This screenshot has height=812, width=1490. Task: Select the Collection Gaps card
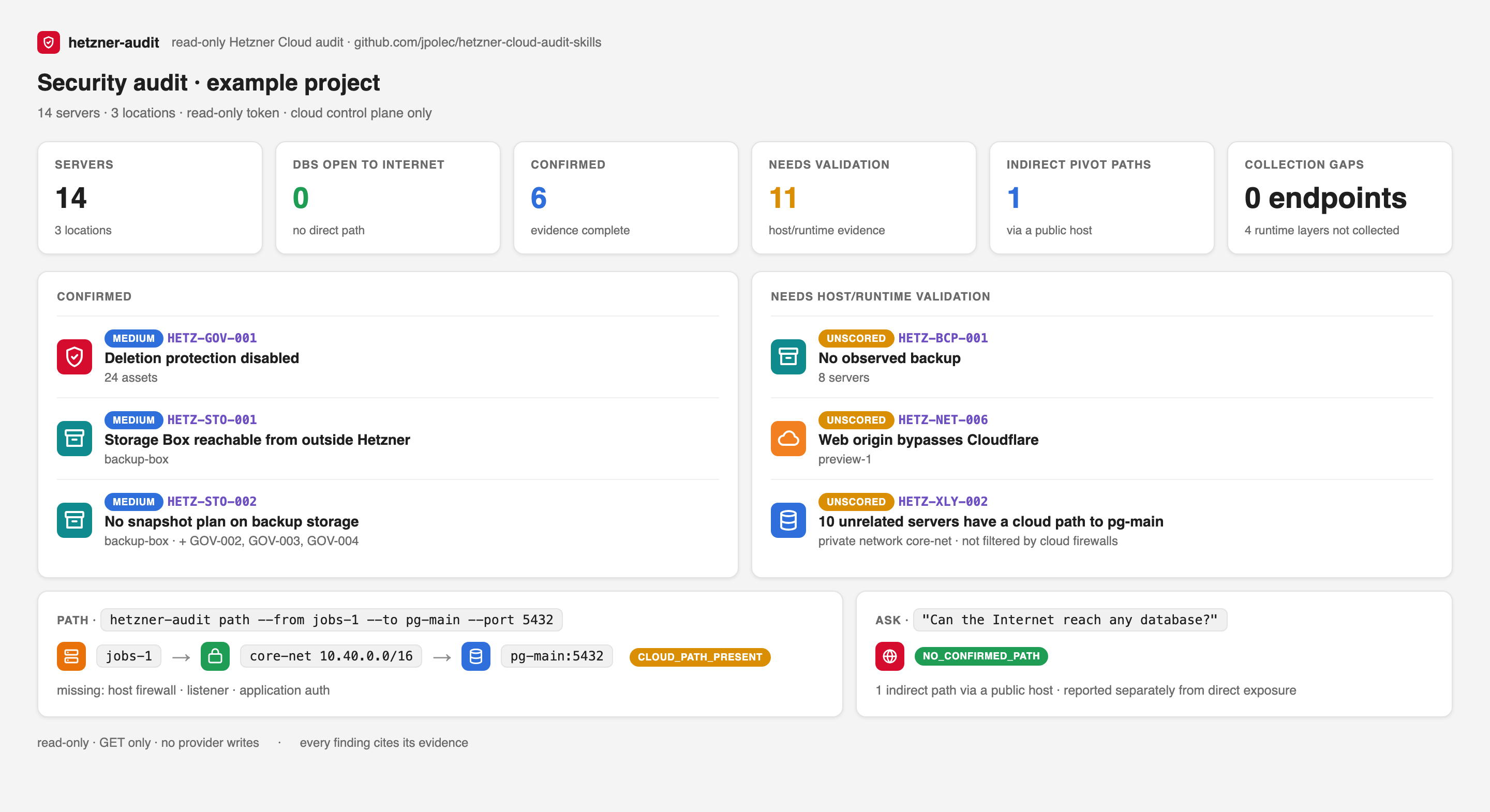[x=1339, y=198]
